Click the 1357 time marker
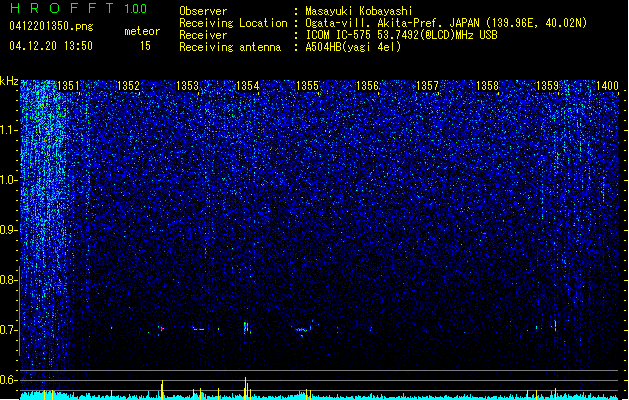Image resolution: width=629 pixels, height=400 pixels. pyautogui.click(x=427, y=85)
